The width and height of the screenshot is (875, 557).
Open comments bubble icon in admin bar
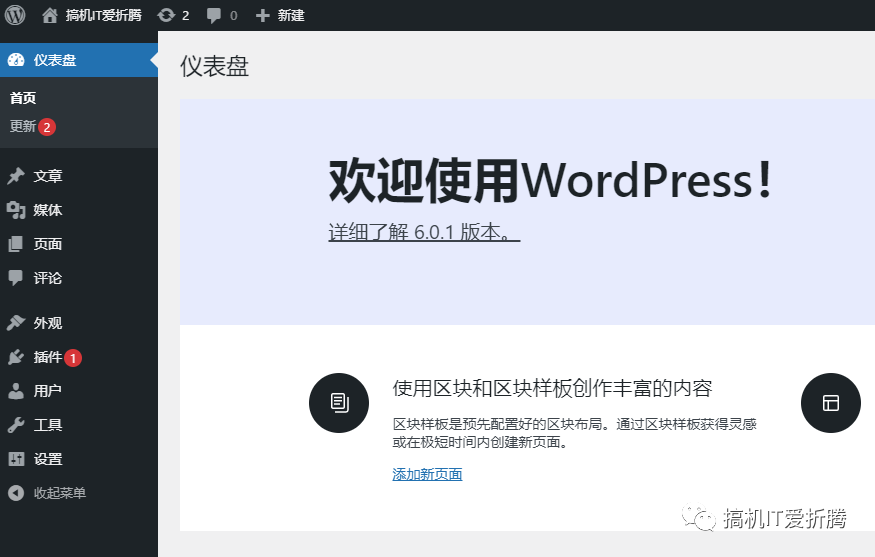[x=214, y=15]
